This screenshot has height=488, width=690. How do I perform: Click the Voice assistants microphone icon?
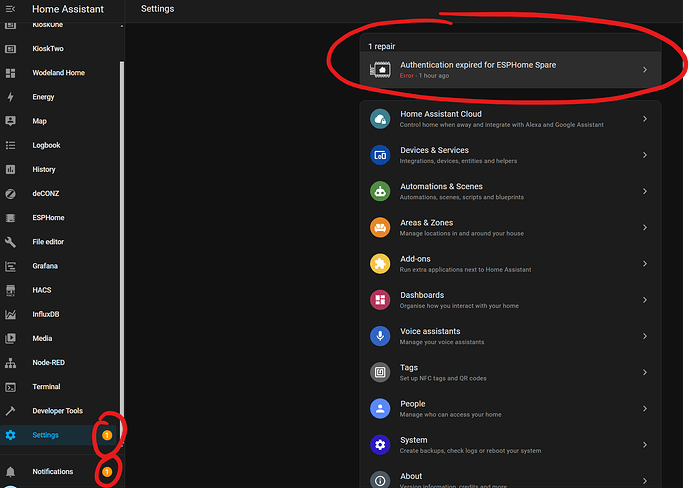pyautogui.click(x=380, y=336)
